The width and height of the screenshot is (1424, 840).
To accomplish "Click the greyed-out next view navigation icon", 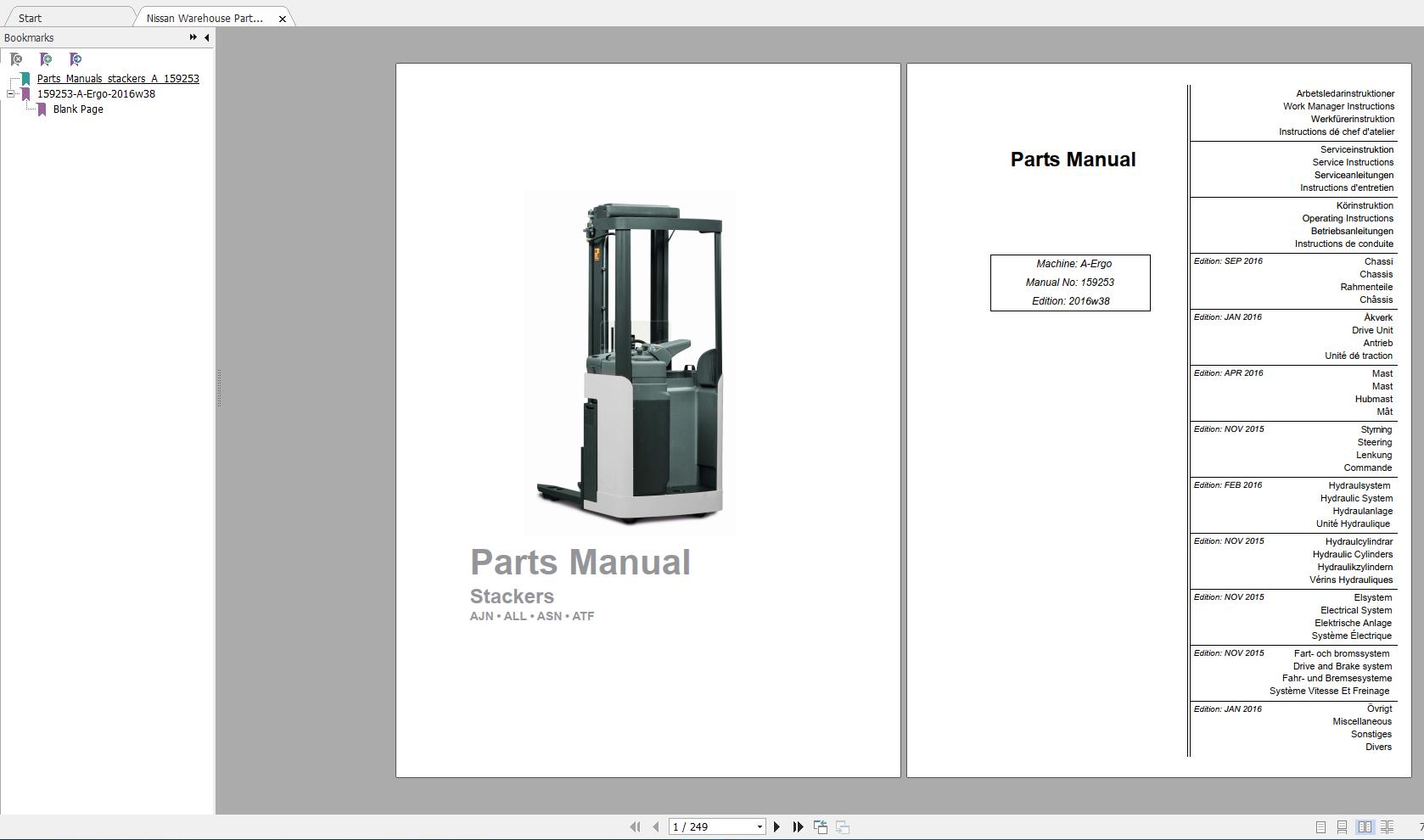I will tap(843, 826).
